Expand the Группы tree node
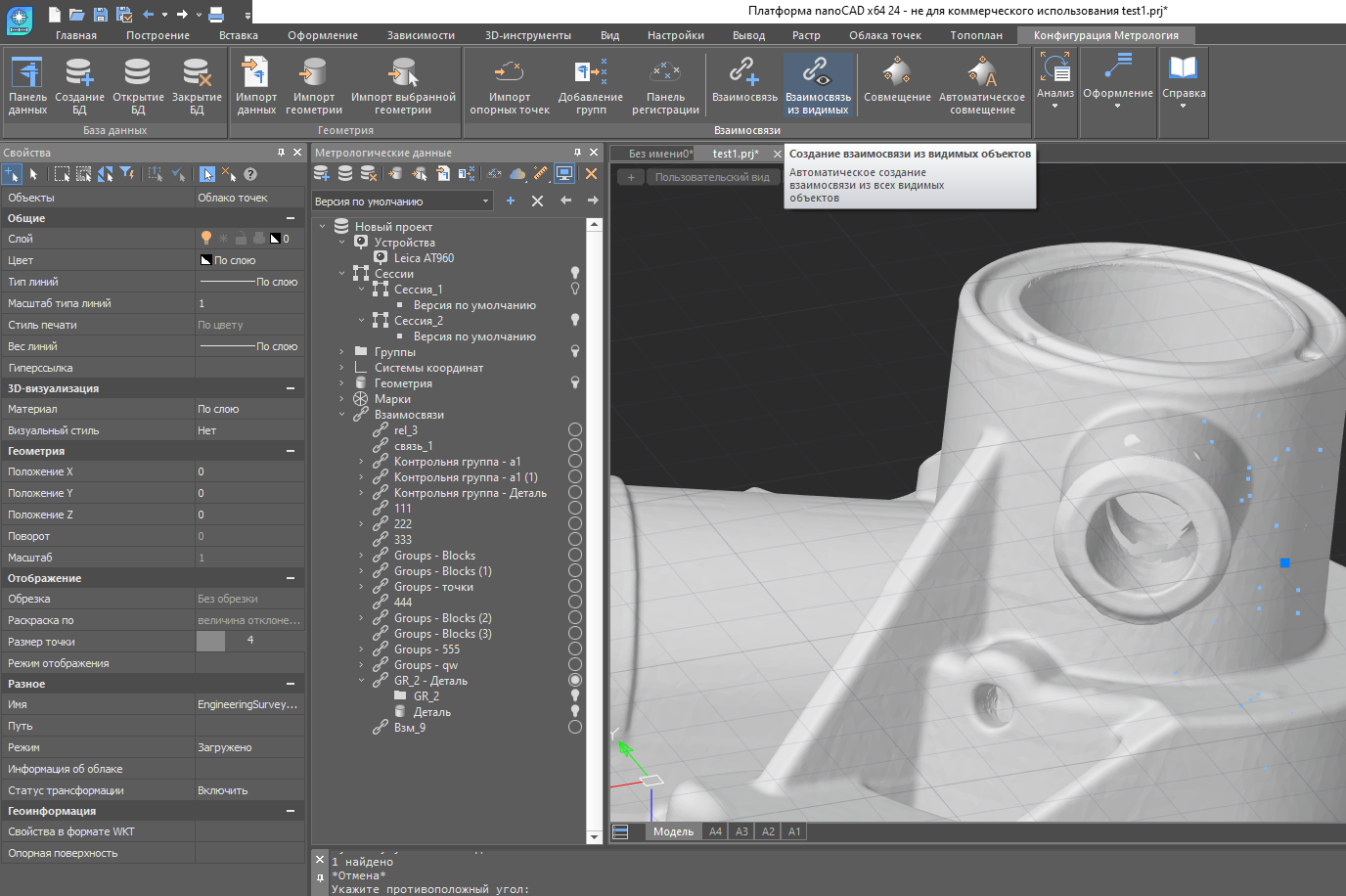The image size is (1346, 896). tap(341, 352)
